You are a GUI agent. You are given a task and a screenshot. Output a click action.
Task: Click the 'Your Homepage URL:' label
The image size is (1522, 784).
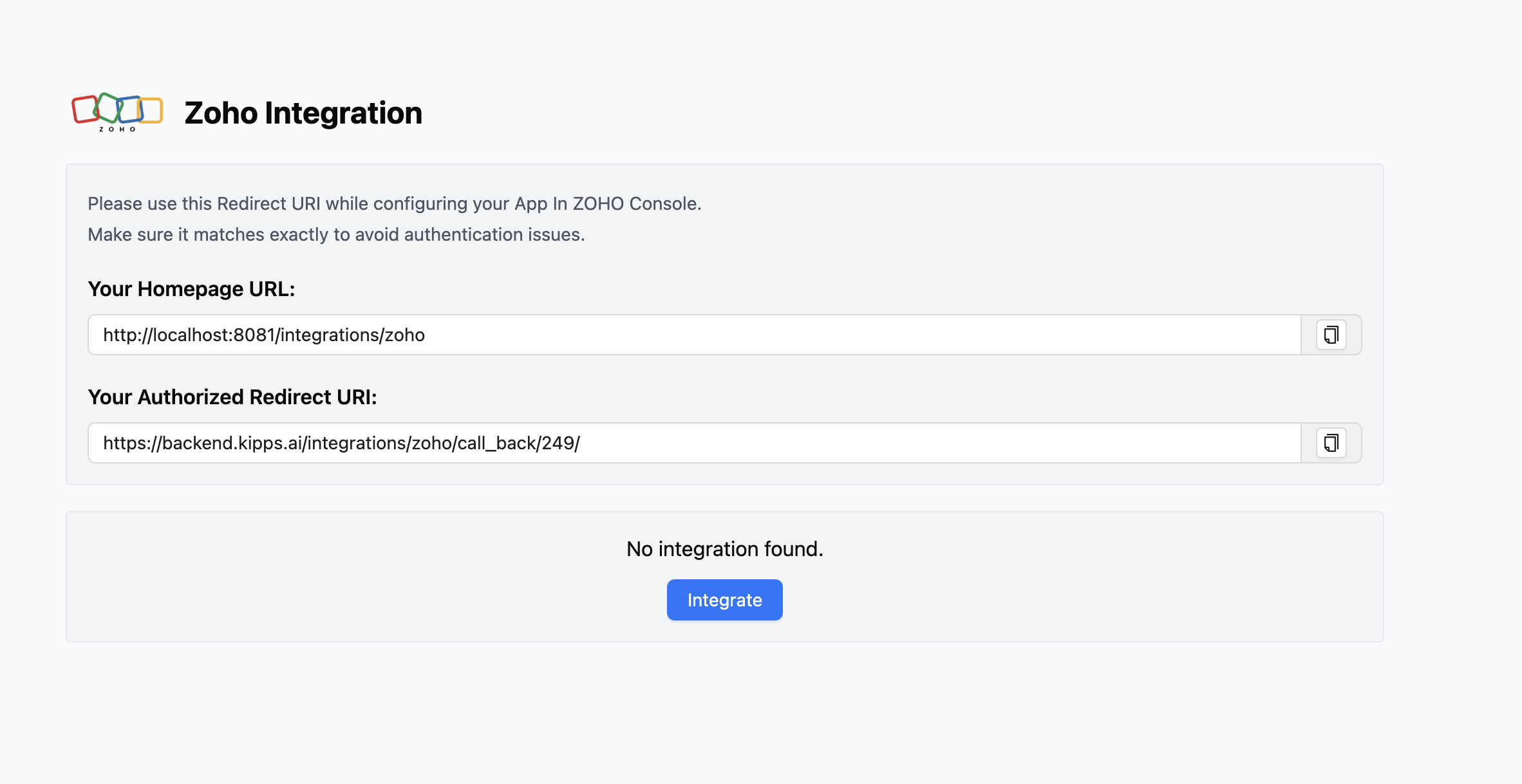click(191, 290)
